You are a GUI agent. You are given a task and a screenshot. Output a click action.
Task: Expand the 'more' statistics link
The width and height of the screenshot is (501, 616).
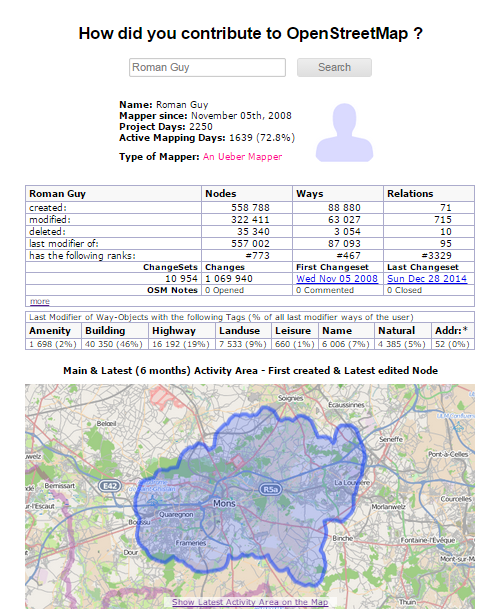click(40, 301)
